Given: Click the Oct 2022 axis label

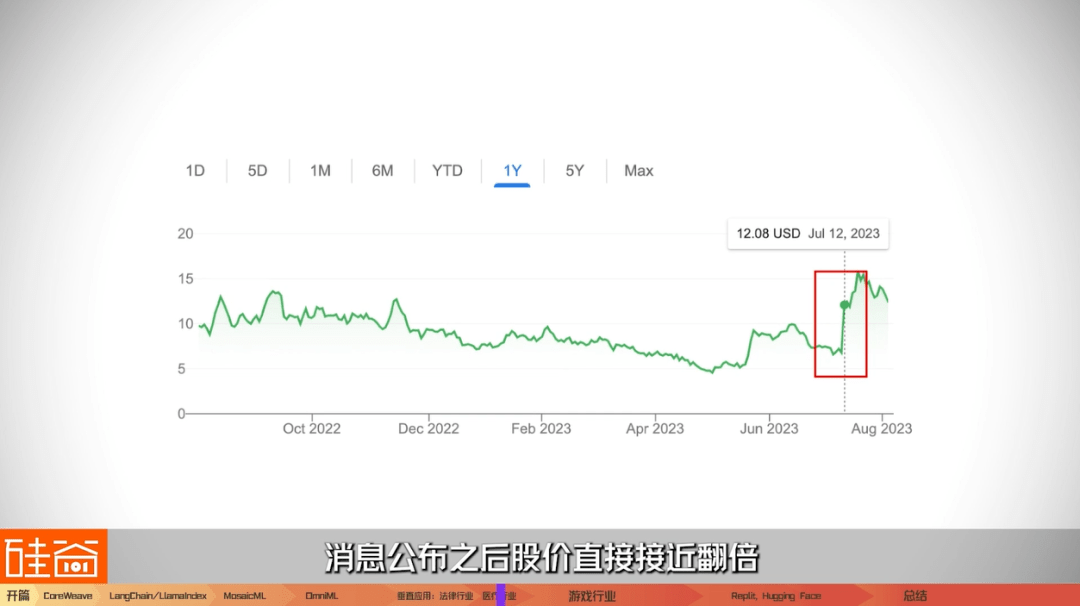Looking at the screenshot, I should coord(311,428).
